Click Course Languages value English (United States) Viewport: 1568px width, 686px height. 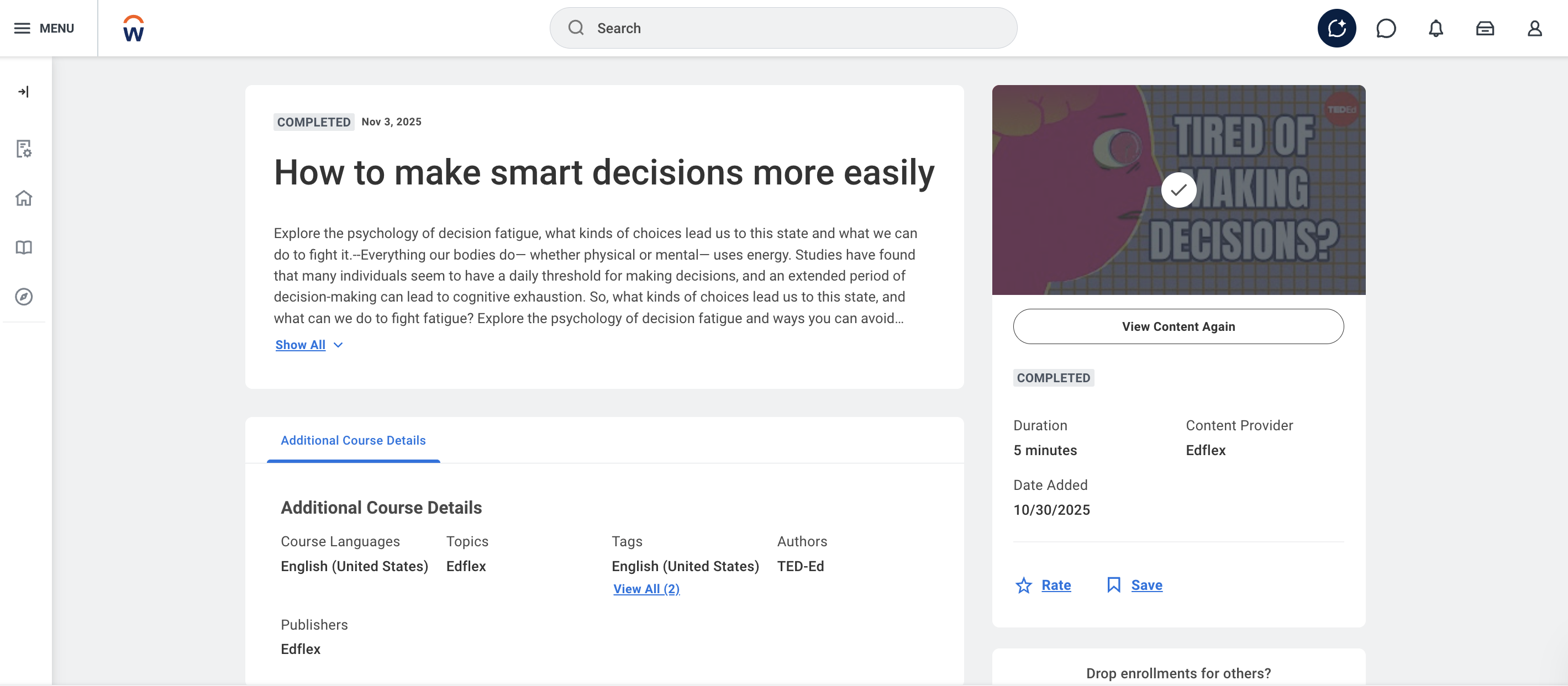354,567
